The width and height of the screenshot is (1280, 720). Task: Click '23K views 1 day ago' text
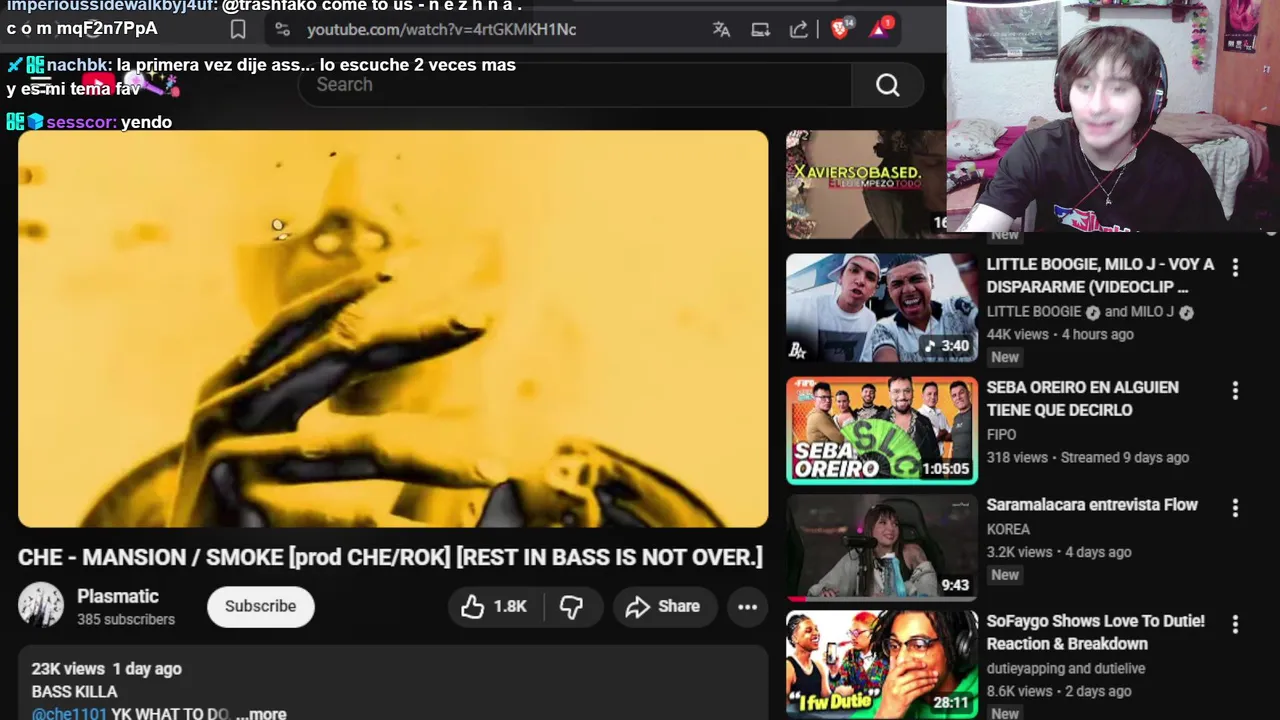coord(106,669)
